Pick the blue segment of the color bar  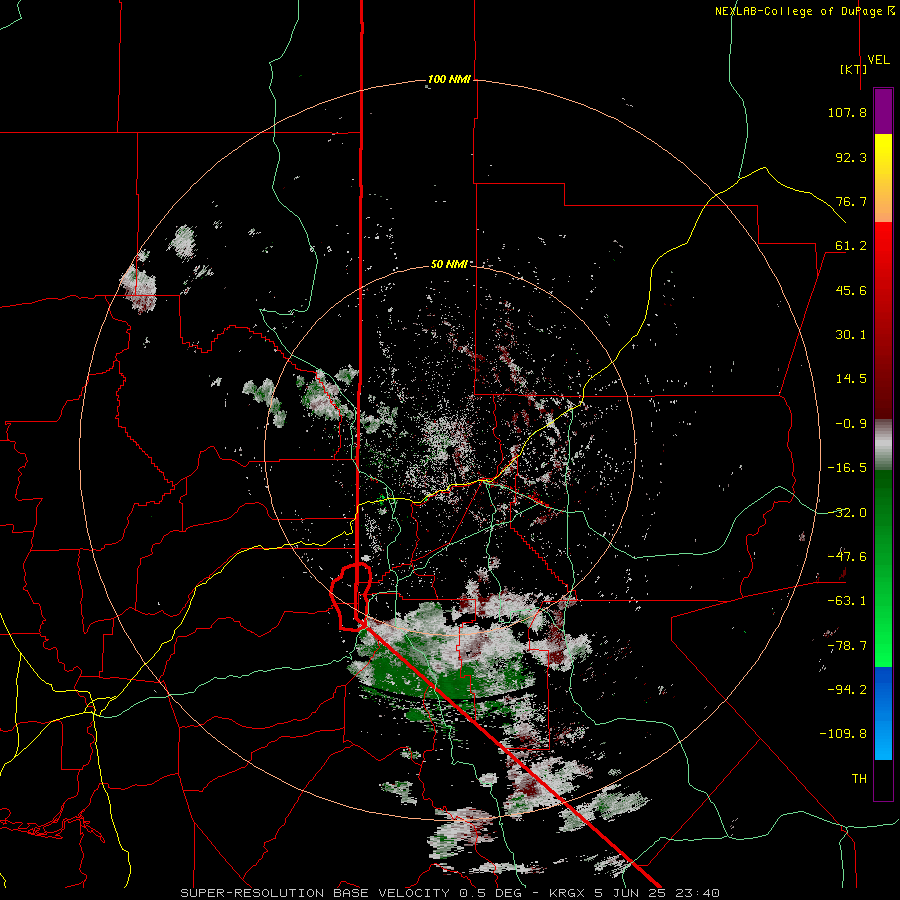[x=883, y=713]
